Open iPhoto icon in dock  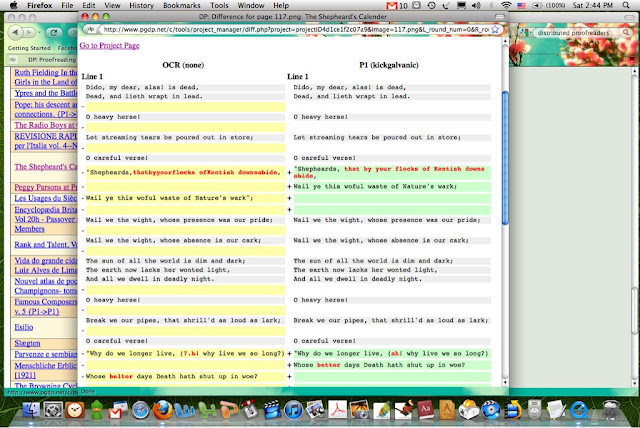[x=360, y=410]
